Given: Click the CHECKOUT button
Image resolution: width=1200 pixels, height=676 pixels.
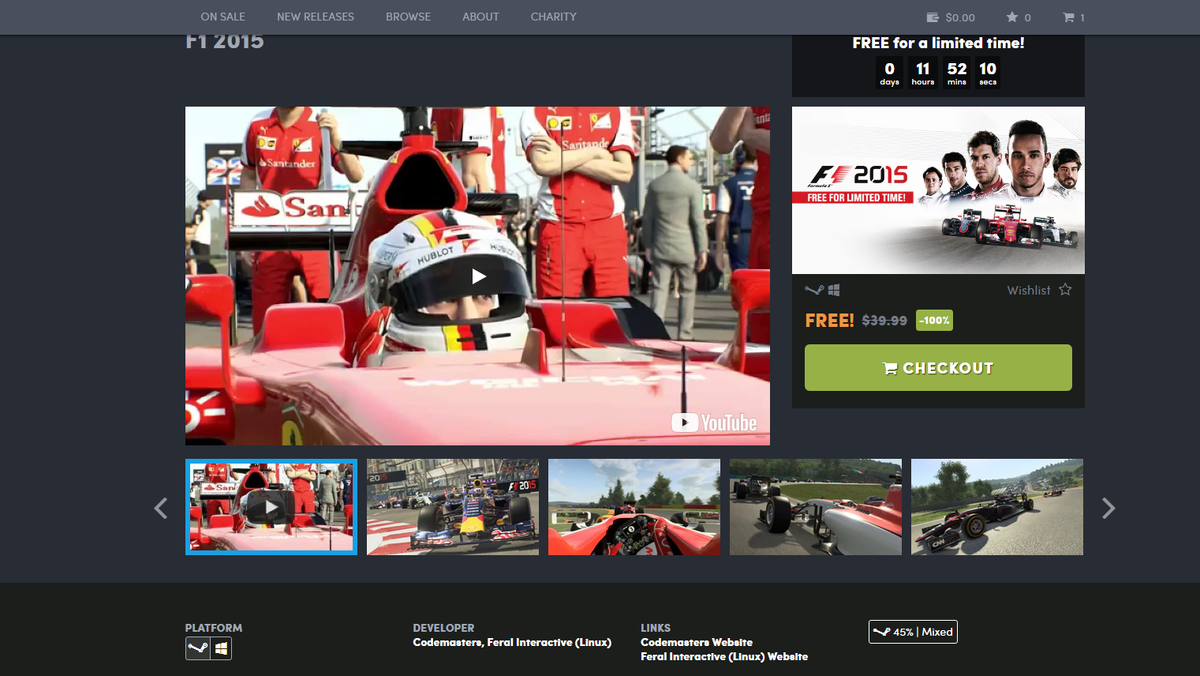Looking at the screenshot, I should [938, 368].
